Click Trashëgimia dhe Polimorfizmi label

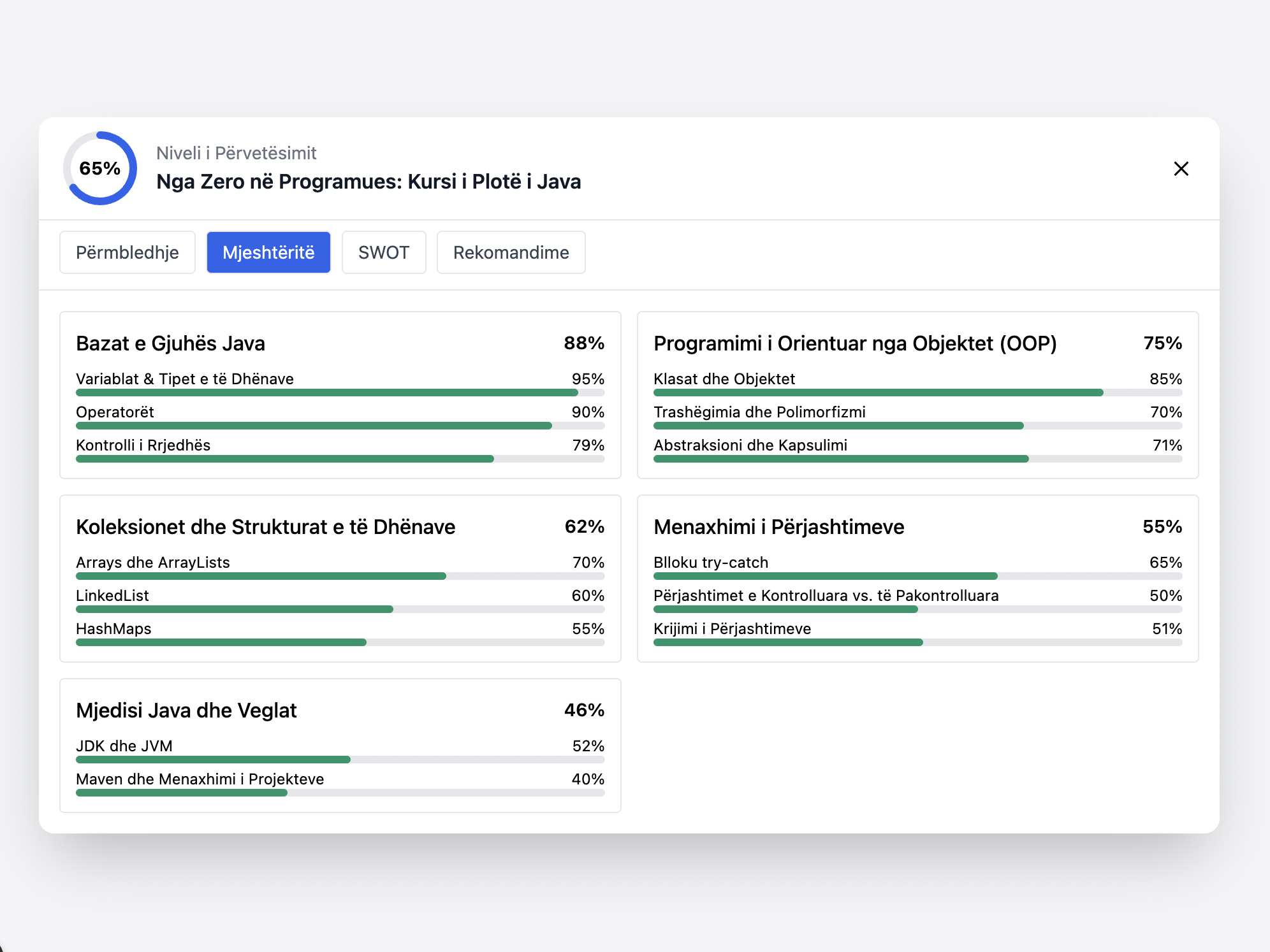click(x=759, y=412)
